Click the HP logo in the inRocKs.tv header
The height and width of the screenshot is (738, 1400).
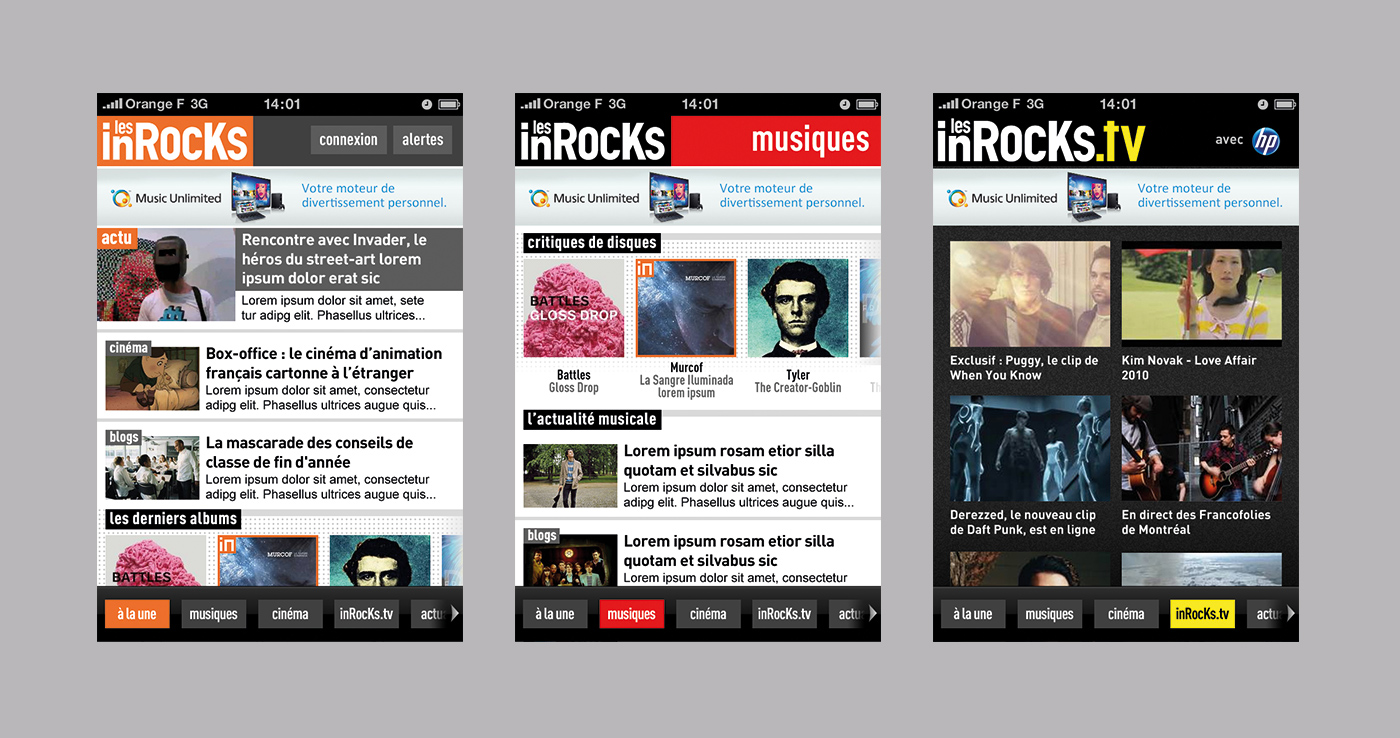click(1266, 141)
